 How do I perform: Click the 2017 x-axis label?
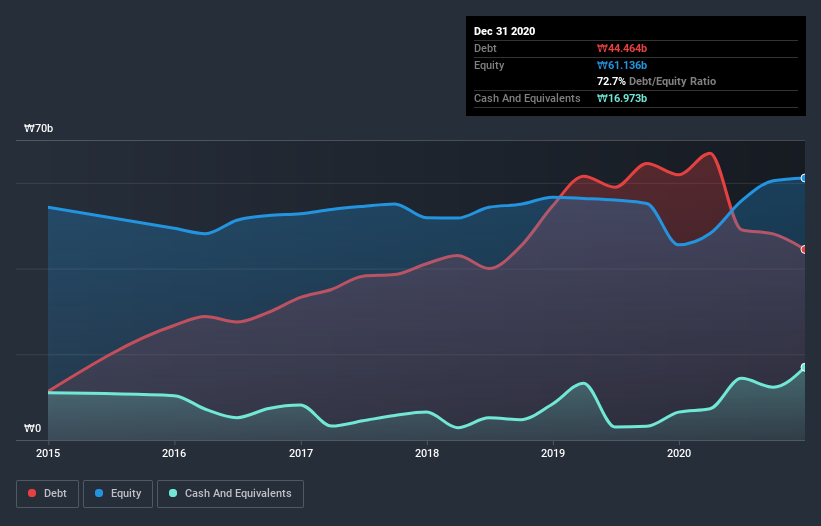point(301,453)
